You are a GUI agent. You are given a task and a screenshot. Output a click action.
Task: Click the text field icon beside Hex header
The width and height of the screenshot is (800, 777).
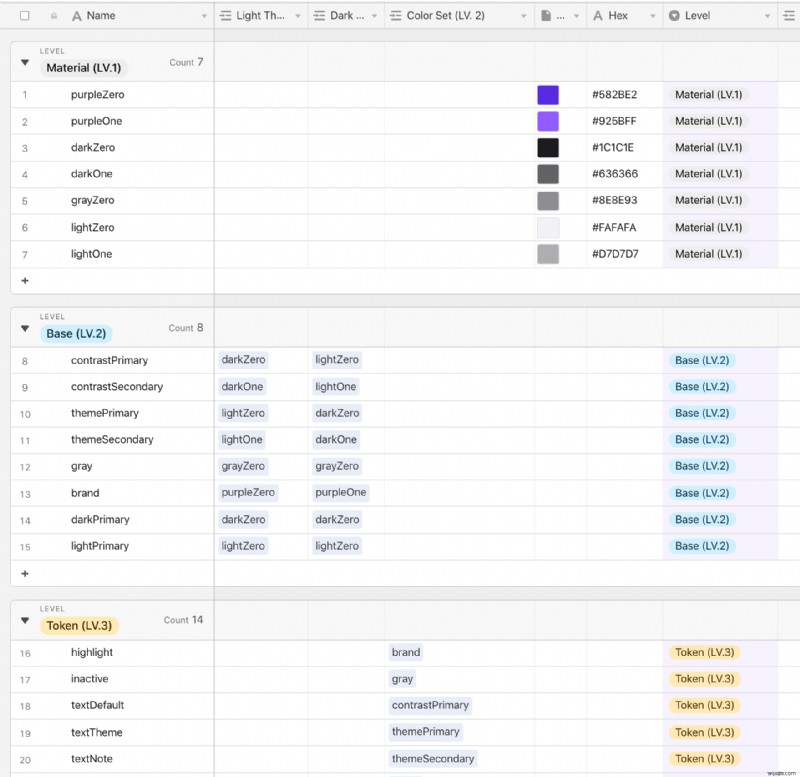(x=599, y=15)
